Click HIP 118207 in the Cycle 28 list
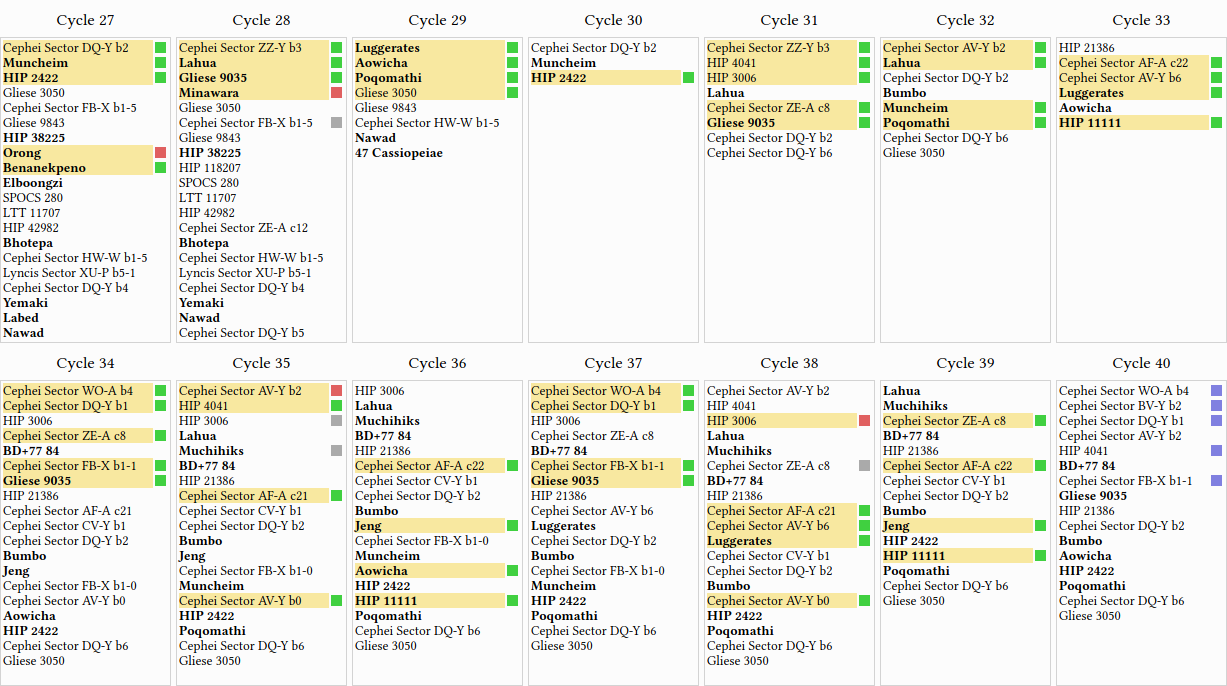 [210, 168]
